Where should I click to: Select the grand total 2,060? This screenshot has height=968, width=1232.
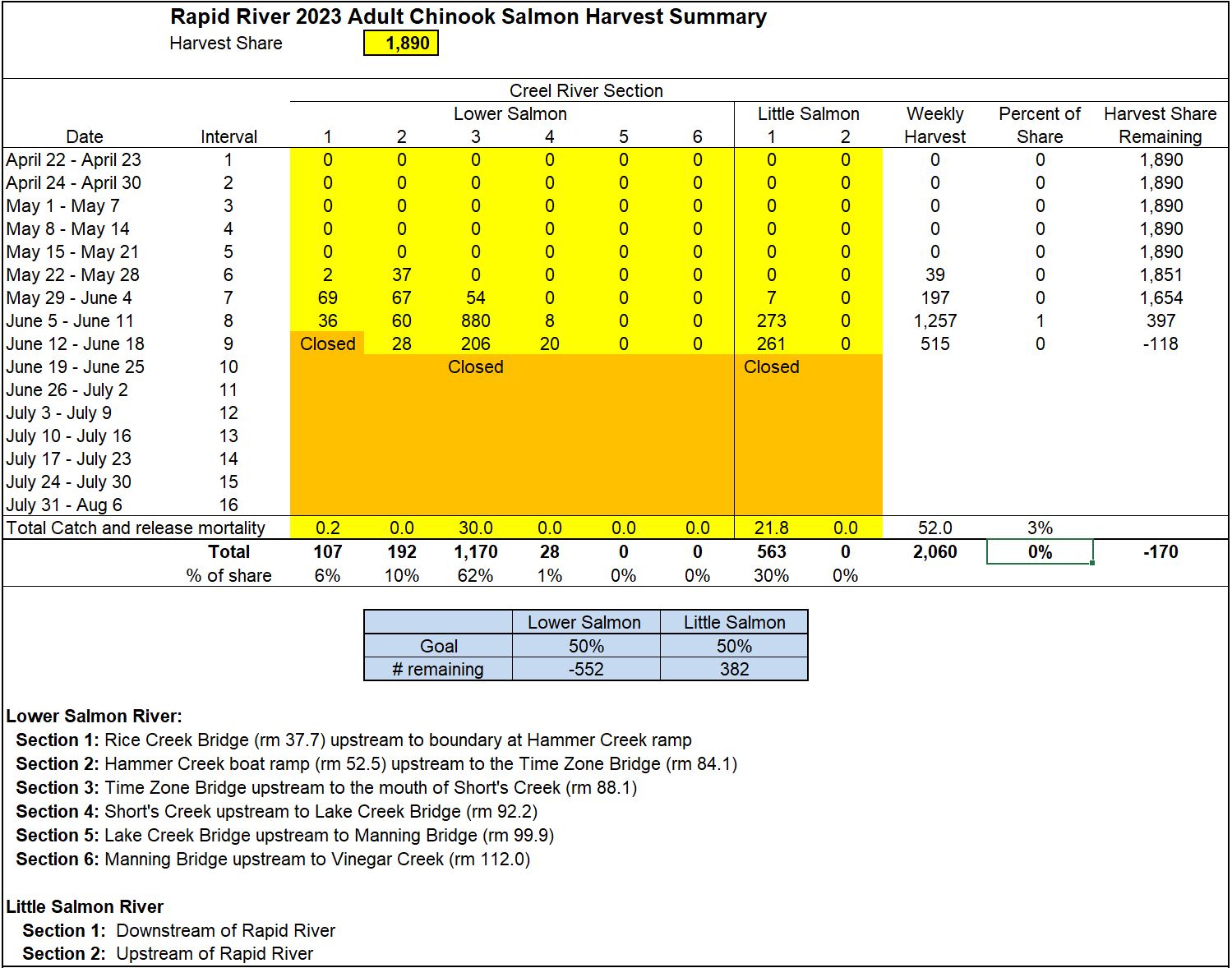(x=935, y=551)
